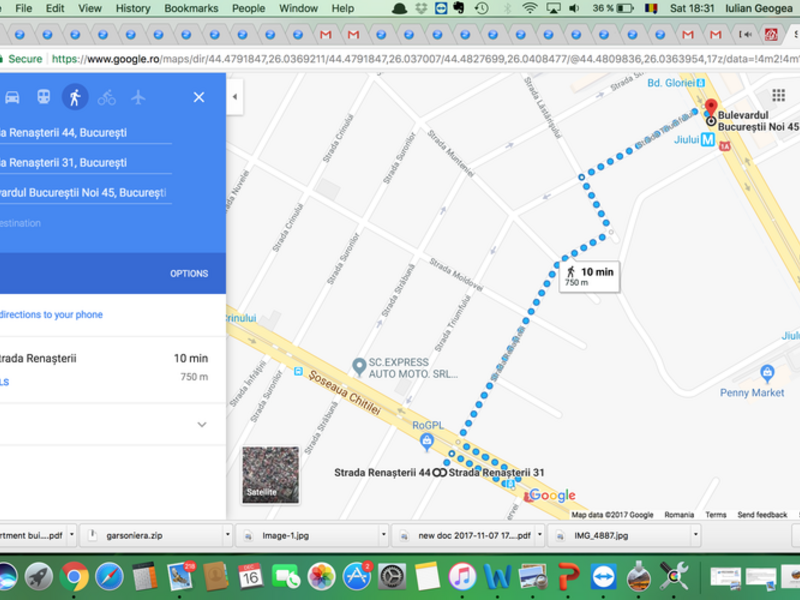This screenshot has height=600, width=800.
Task: Click the SC.EXPRESS AUTO MOTO place pin
Action: coord(358,368)
